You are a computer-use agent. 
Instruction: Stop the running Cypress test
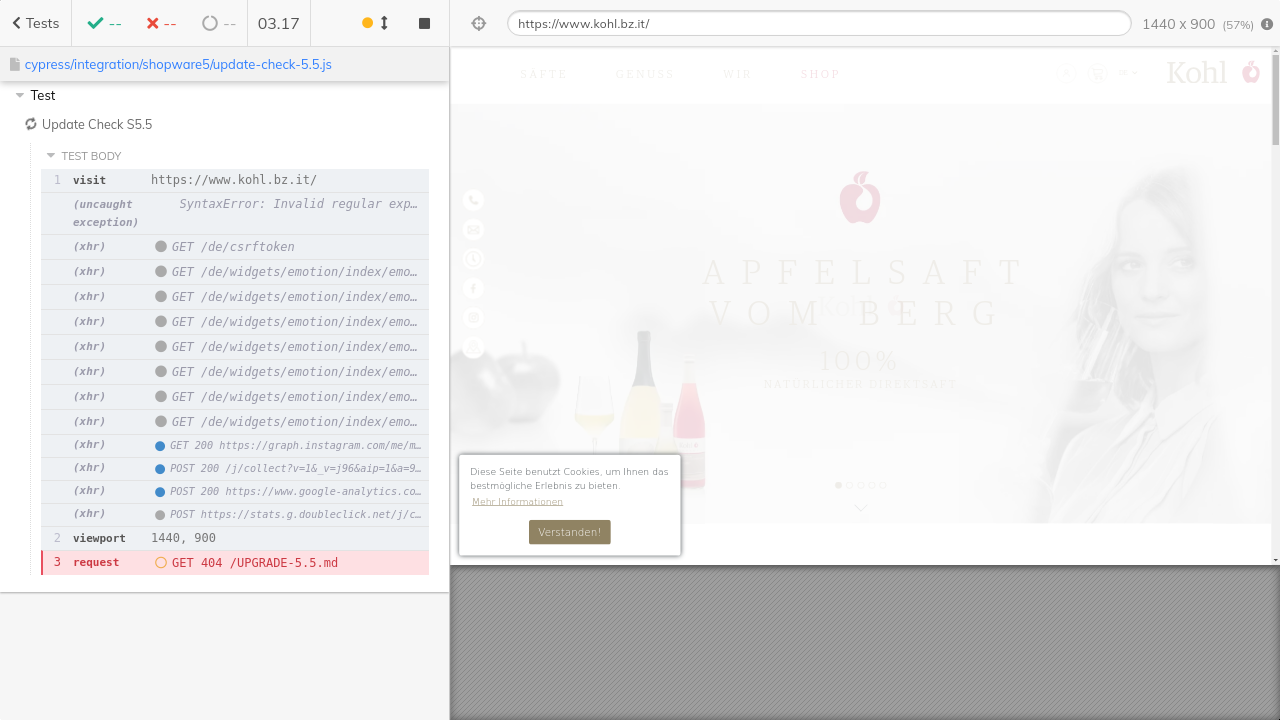(424, 23)
